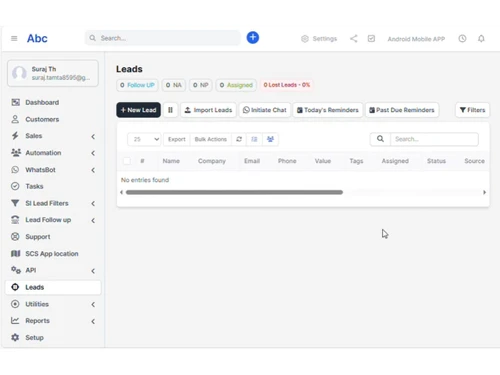Click the Dashboard sidebar icon

click(15, 102)
